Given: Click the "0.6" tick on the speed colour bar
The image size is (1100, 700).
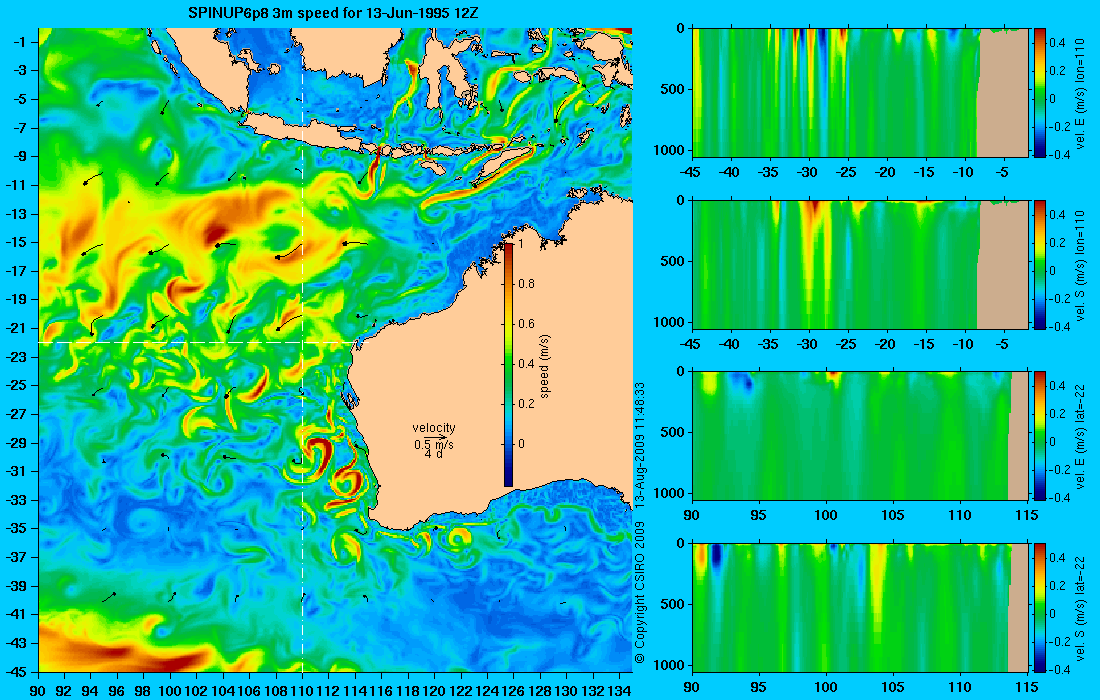Looking at the screenshot, I should (527, 324).
